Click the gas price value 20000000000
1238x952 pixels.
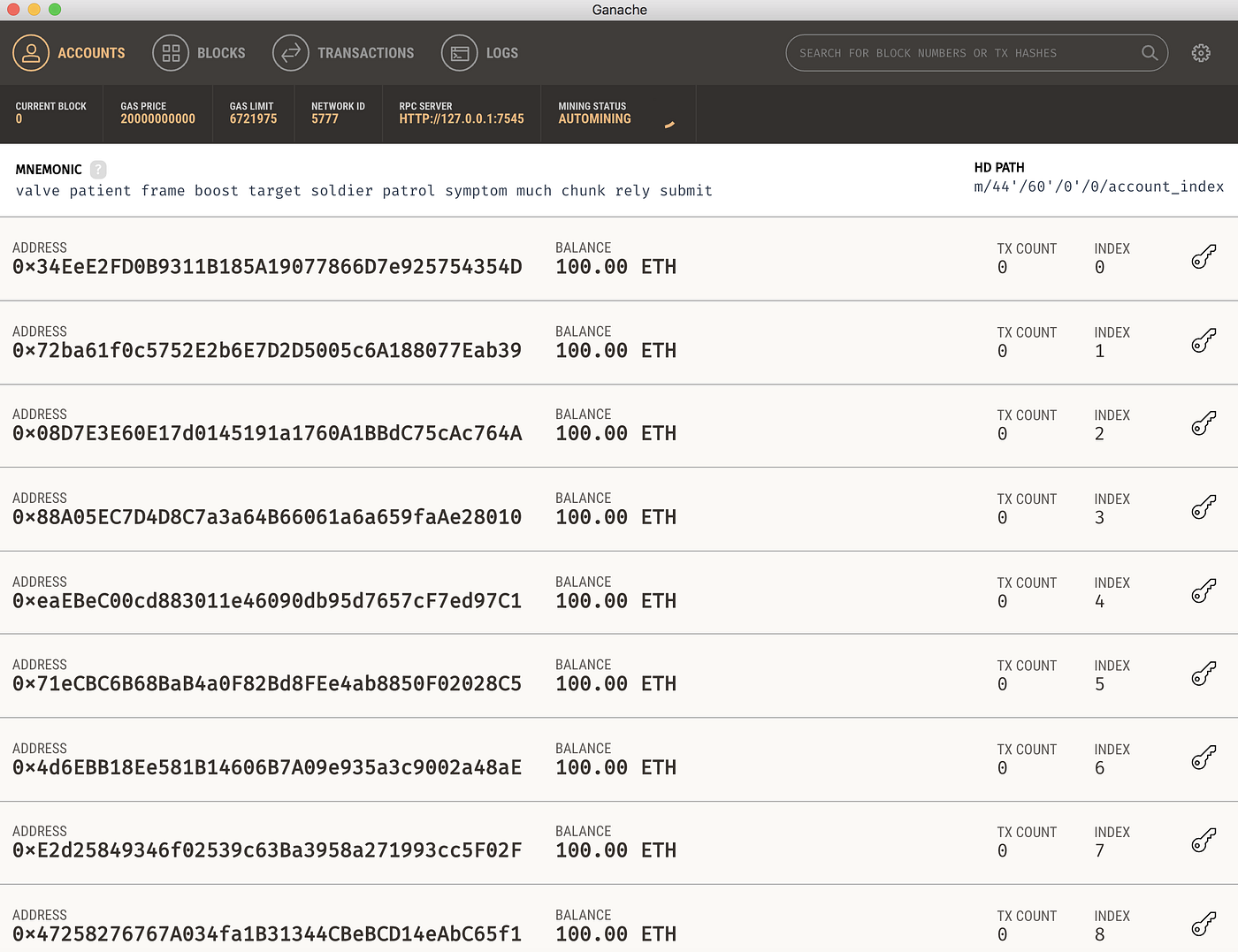tap(158, 118)
